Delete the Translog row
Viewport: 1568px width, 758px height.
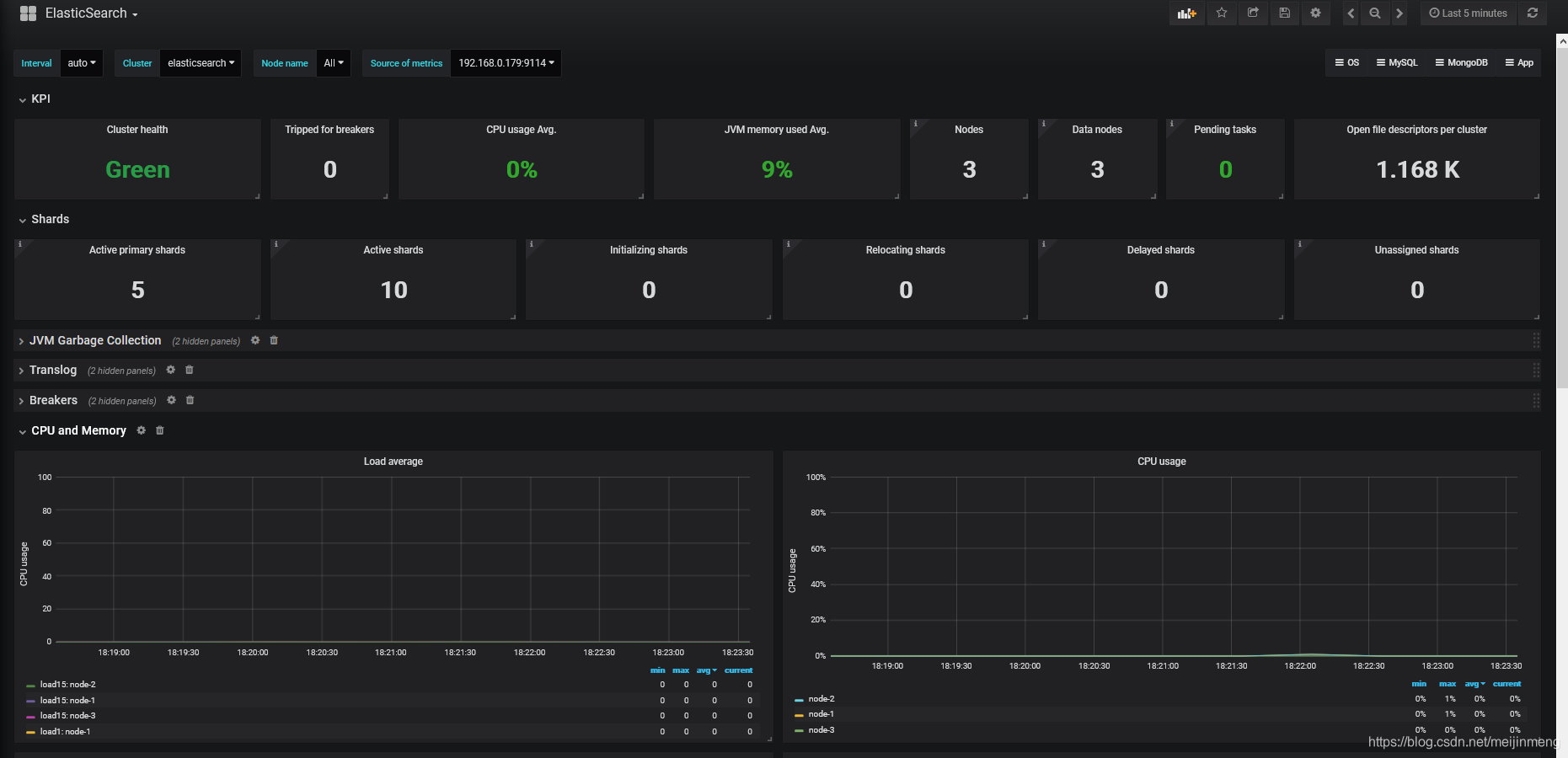(190, 370)
